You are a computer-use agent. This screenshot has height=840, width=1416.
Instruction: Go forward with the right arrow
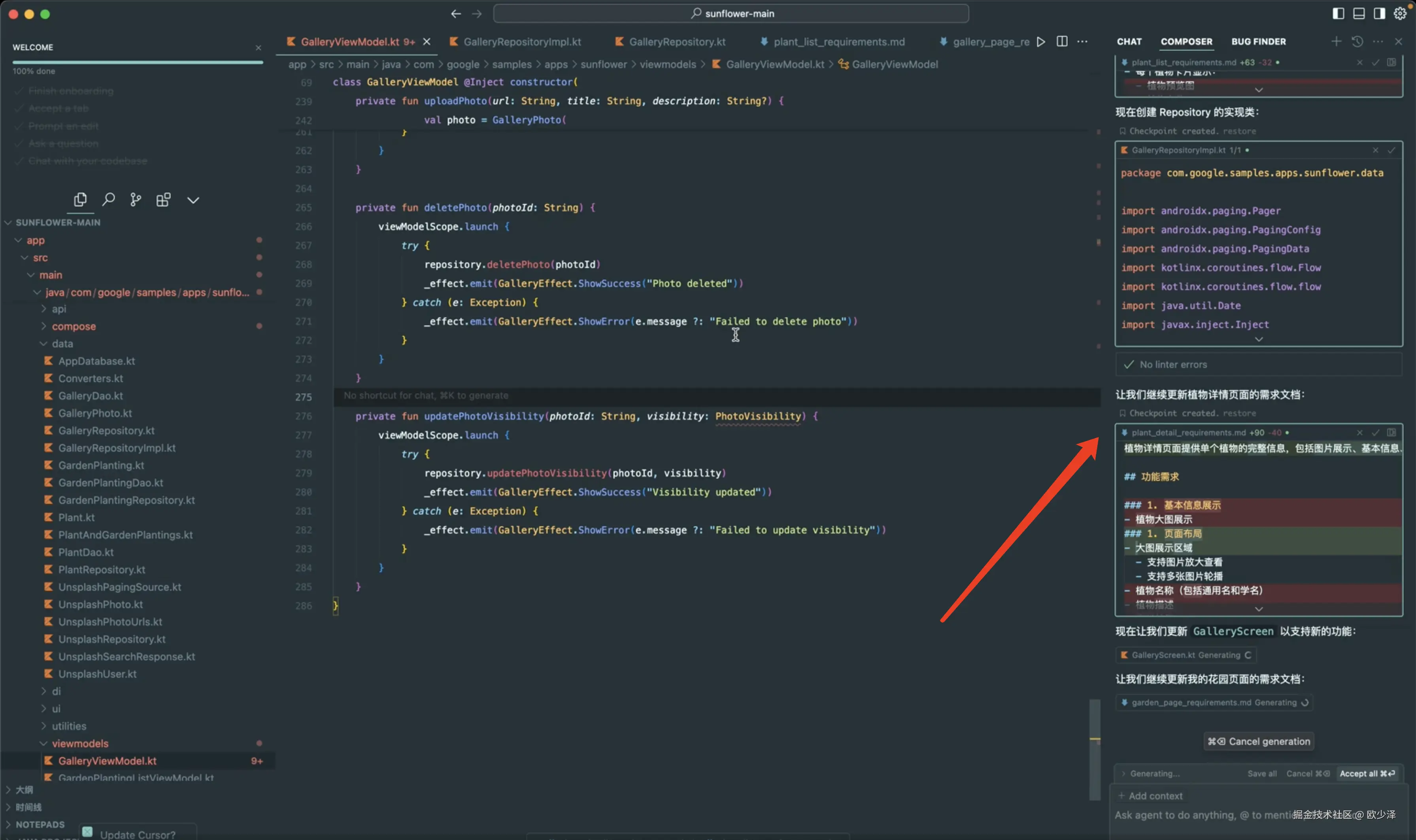pos(477,13)
